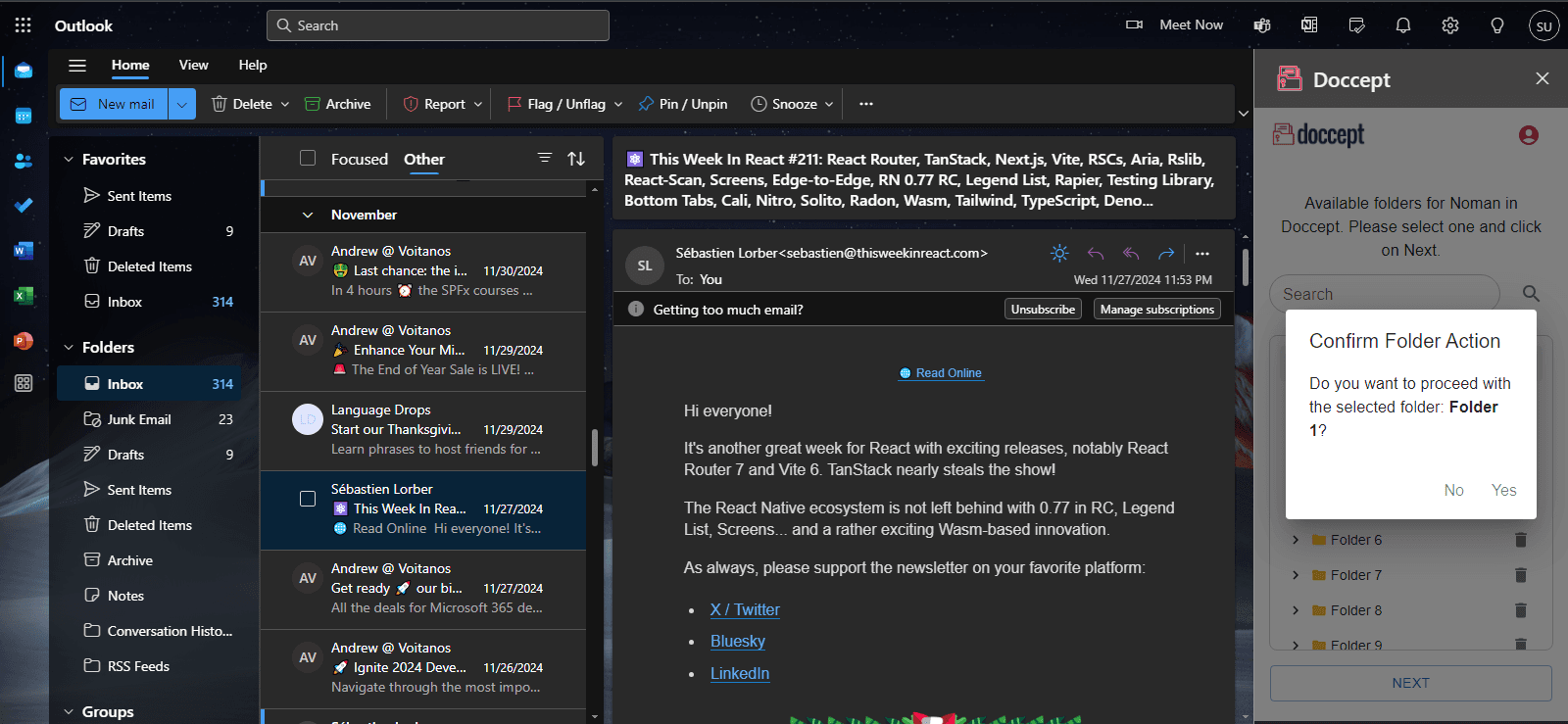Image resolution: width=1568 pixels, height=724 pixels.
Task: Click Manage subscriptions
Action: [1157, 309]
